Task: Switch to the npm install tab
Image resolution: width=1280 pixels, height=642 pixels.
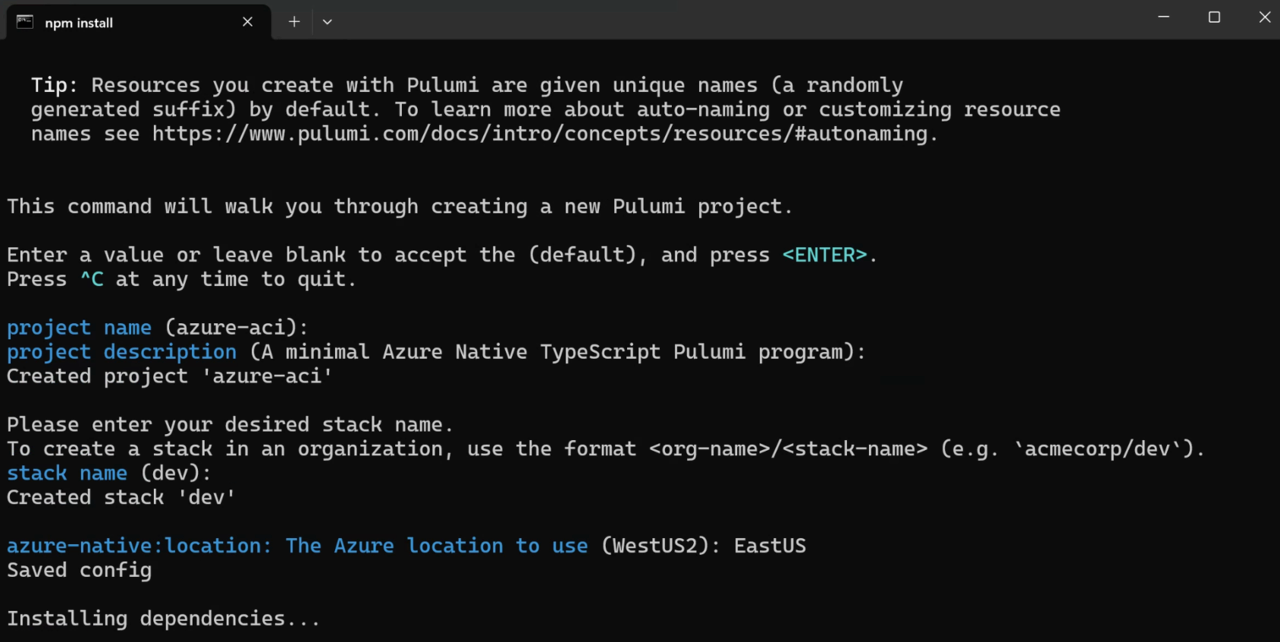Action: tap(120, 21)
